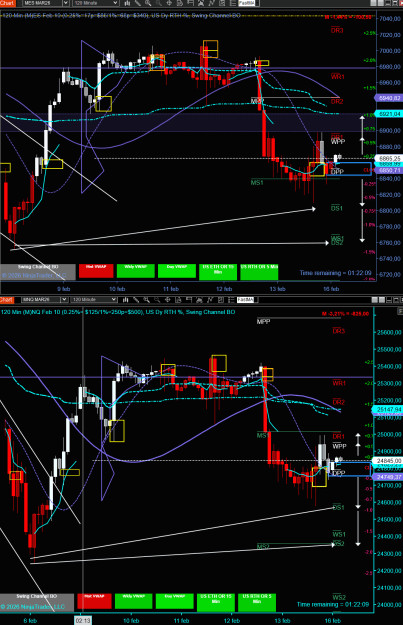
Task: Click cyan 6921.04 price marker on top axis
Action: click(x=389, y=114)
